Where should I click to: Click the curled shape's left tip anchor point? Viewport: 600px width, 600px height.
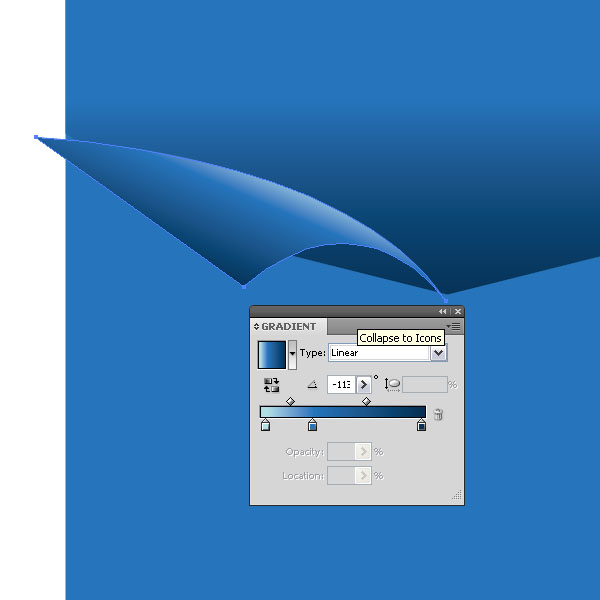(36, 137)
